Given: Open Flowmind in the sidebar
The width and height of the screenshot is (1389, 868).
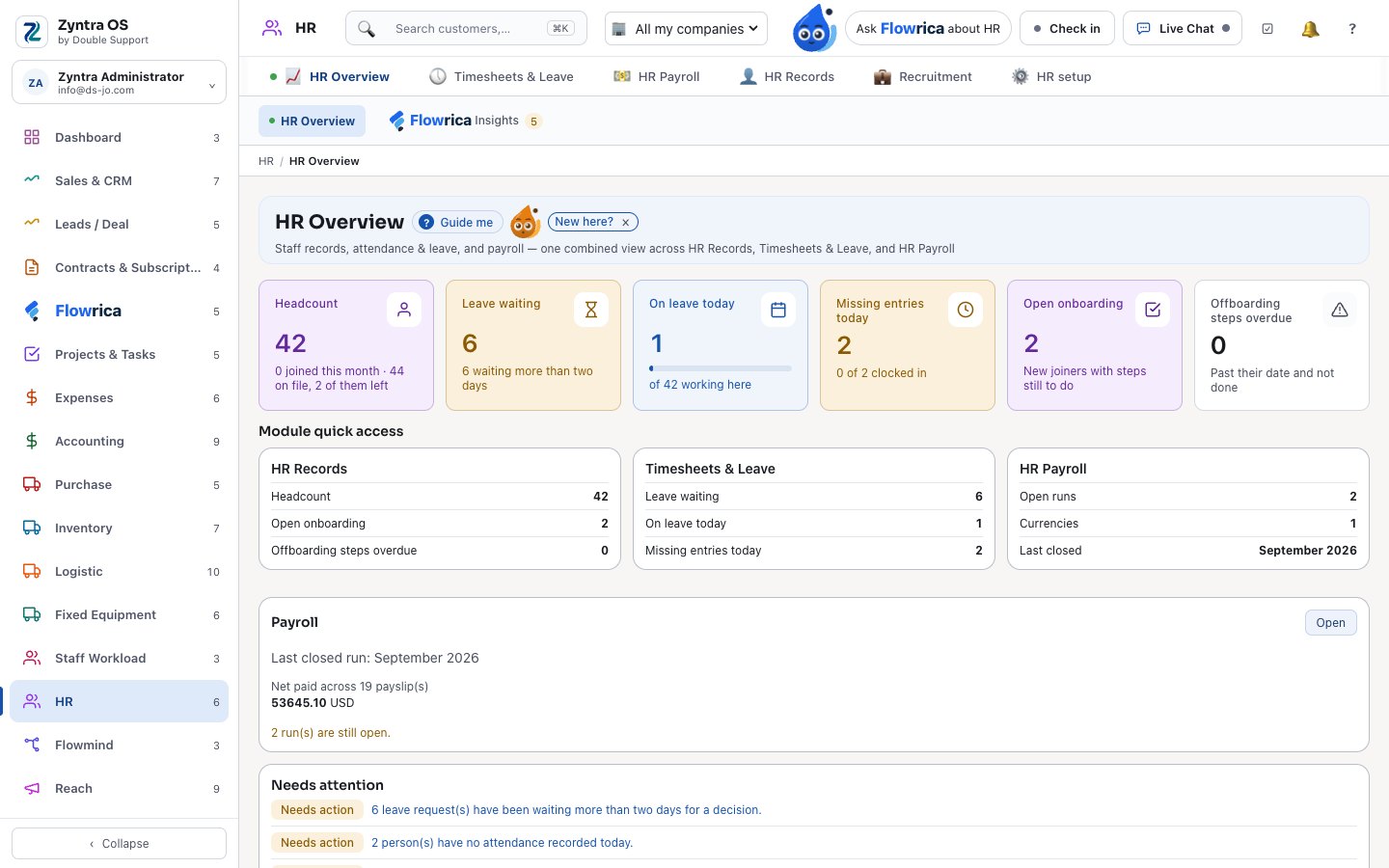Looking at the screenshot, I should point(120,746).
